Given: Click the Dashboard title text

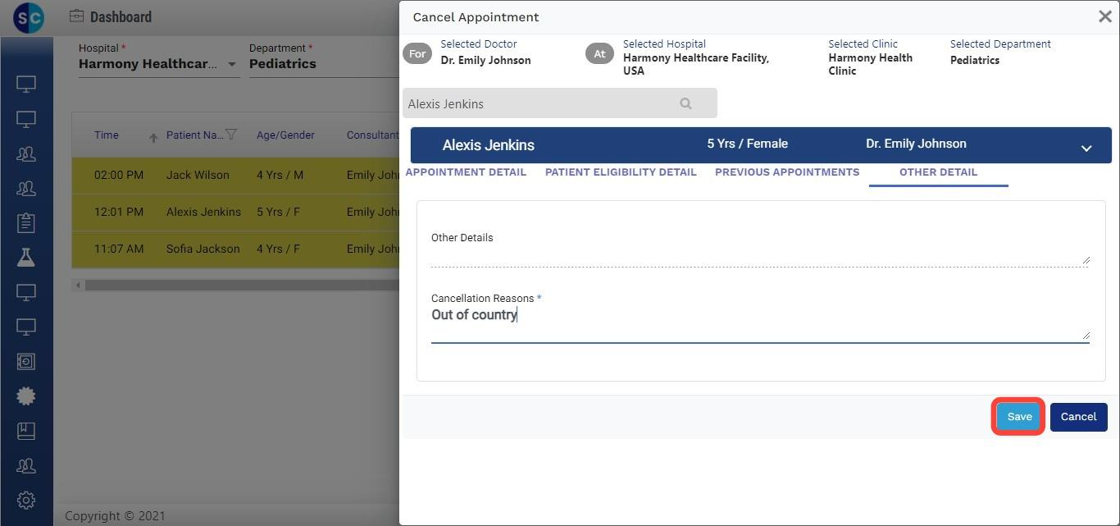Looking at the screenshot, I should (121, 17).
